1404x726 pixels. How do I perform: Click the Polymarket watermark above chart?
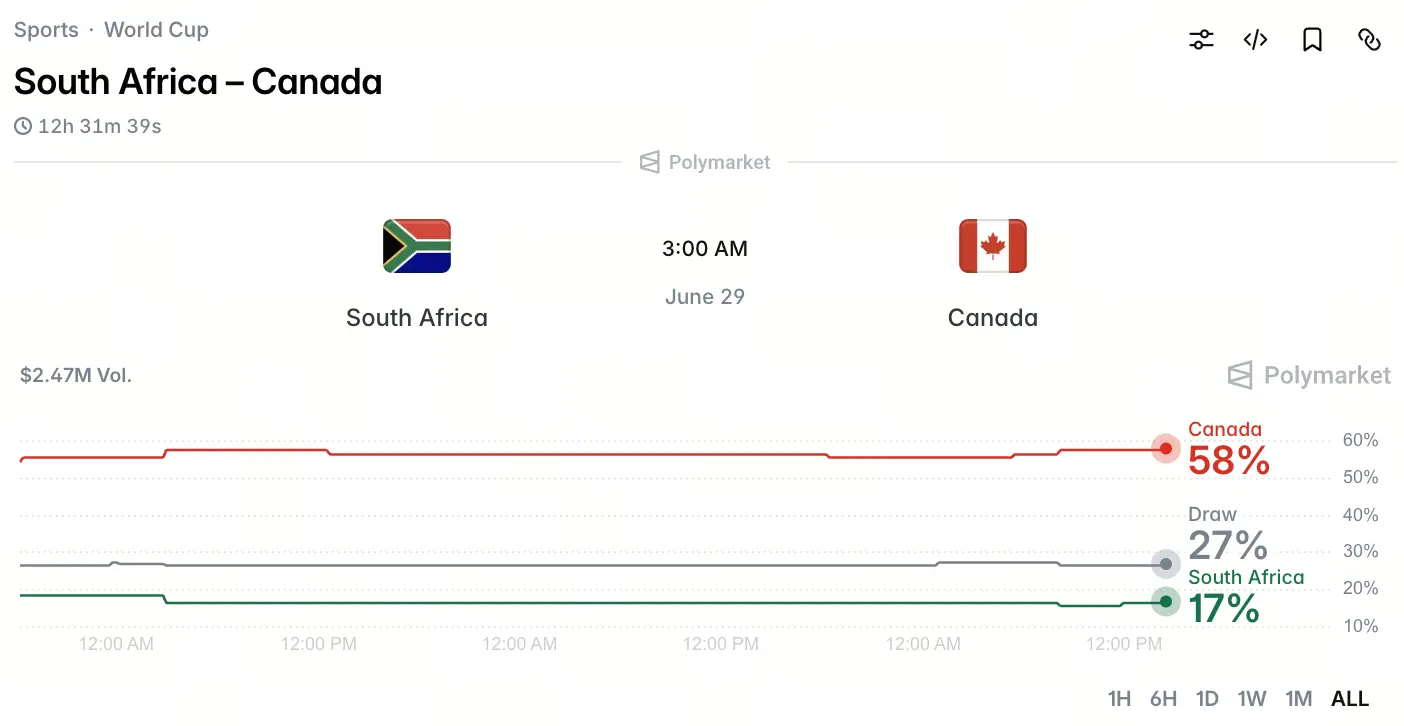tap(1309, 375)
